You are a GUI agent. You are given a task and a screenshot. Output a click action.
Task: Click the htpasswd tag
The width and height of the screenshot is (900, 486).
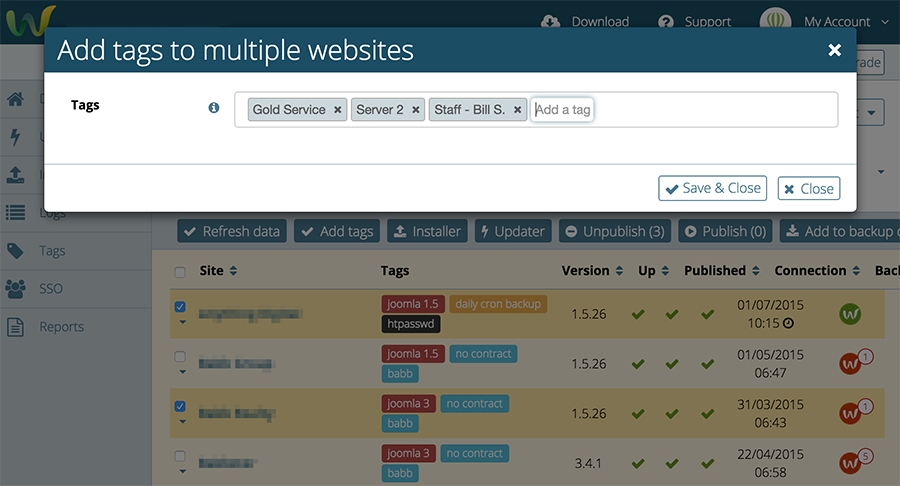point(410,324)
